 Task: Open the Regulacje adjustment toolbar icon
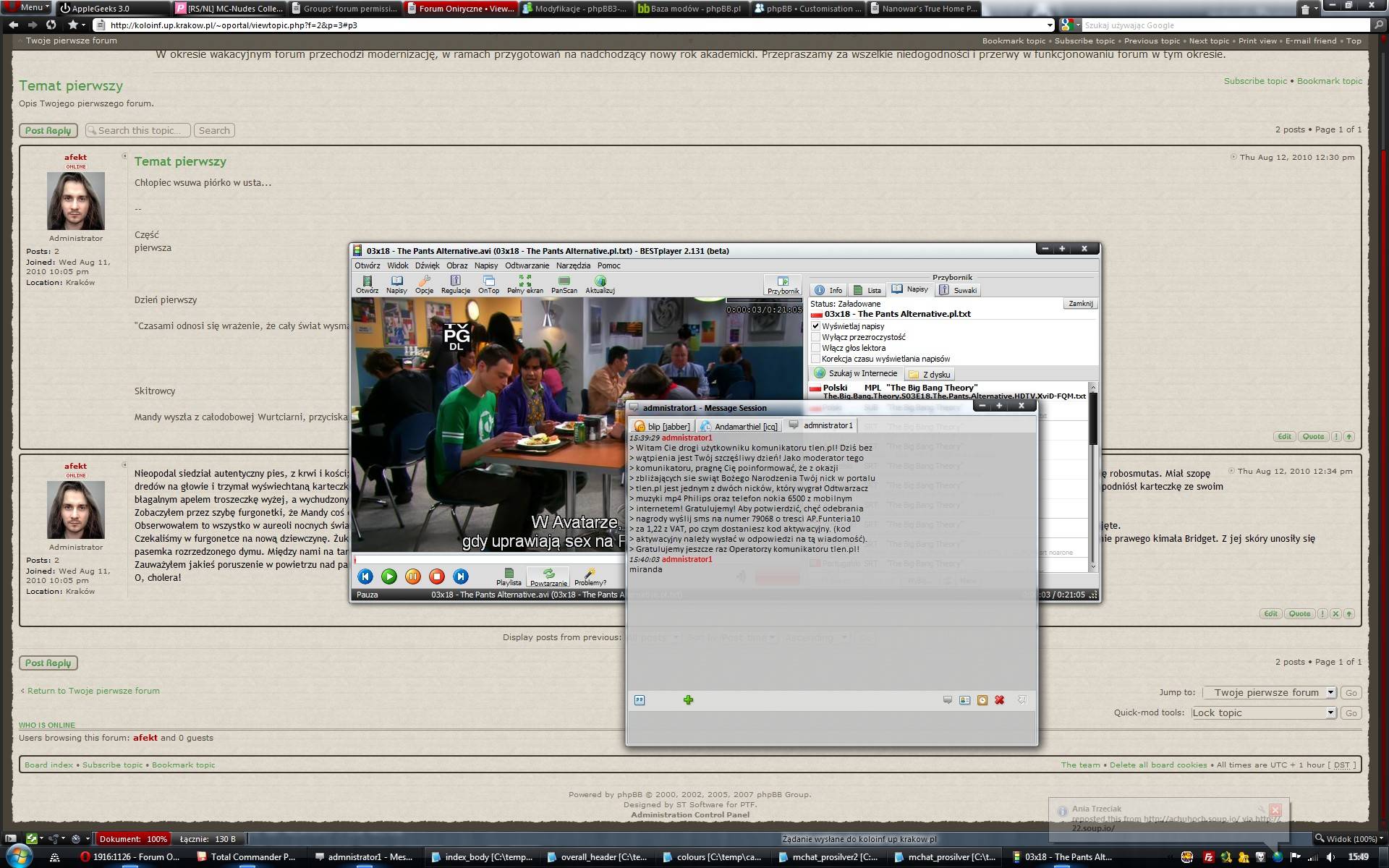coord(455,284)
